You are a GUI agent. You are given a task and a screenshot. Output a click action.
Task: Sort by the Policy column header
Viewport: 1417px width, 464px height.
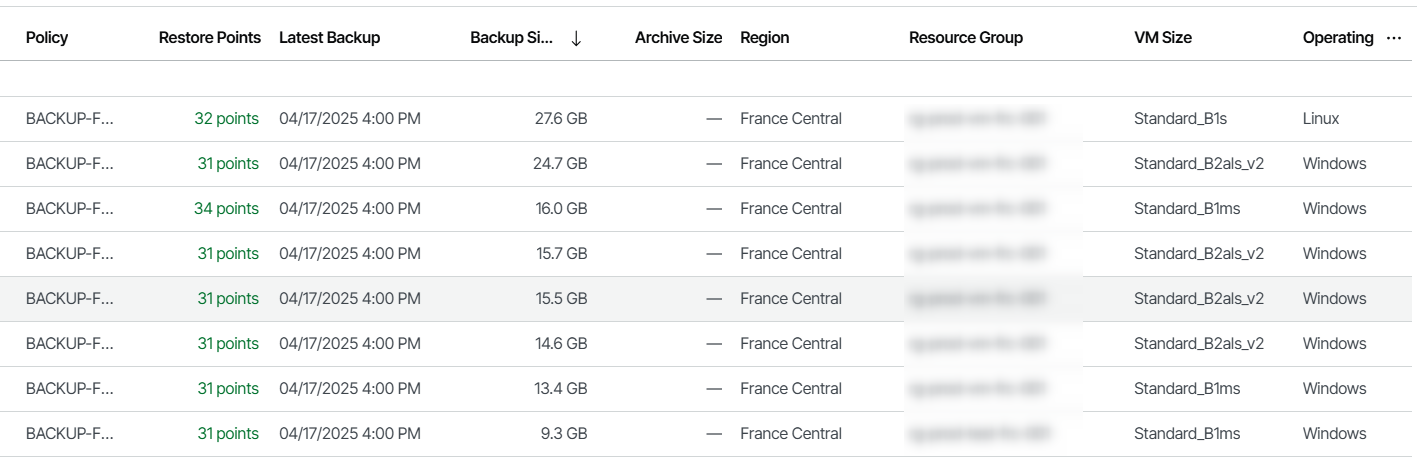pyautogui.click(x=47, y=38)
